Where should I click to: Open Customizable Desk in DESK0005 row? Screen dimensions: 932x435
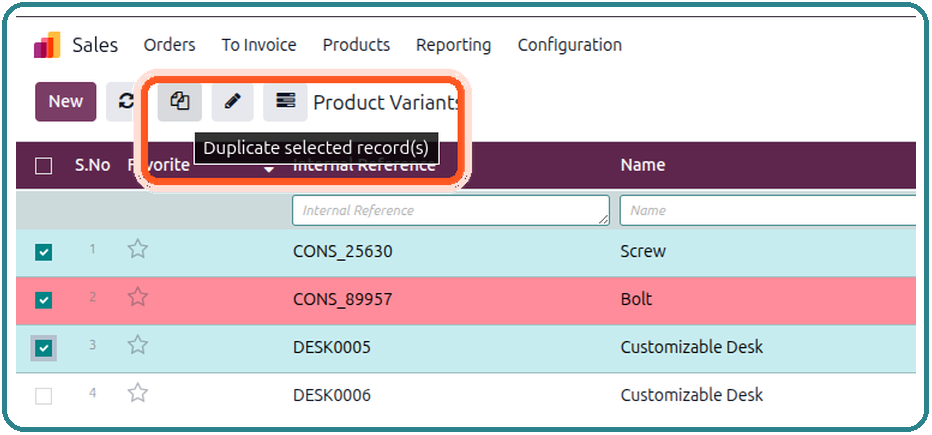coord(692,347)
